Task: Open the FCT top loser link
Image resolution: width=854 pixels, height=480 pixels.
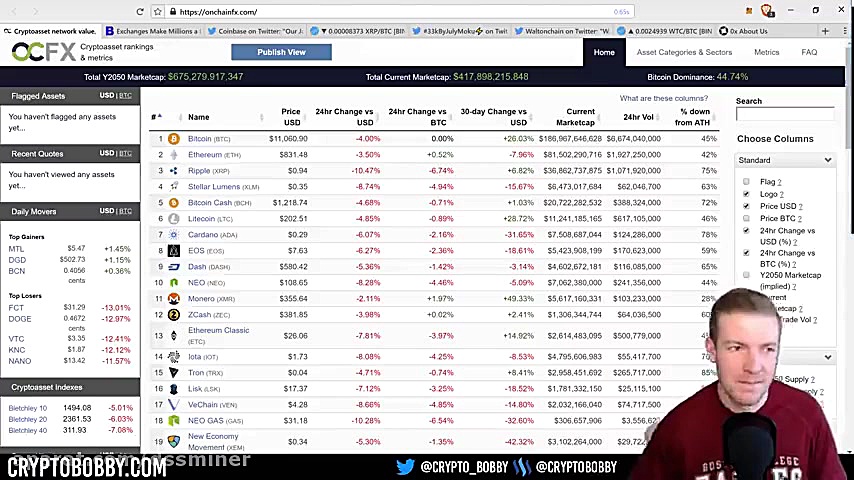Action: [x=16, y=307]
